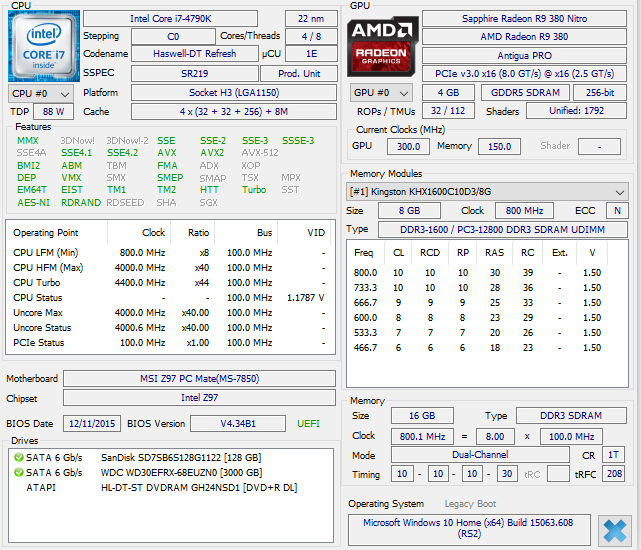641x550 pixels.
Task: Select the SanDisk SD7SB6S128G1122 drive entry
Action: (x=171, y=457)
